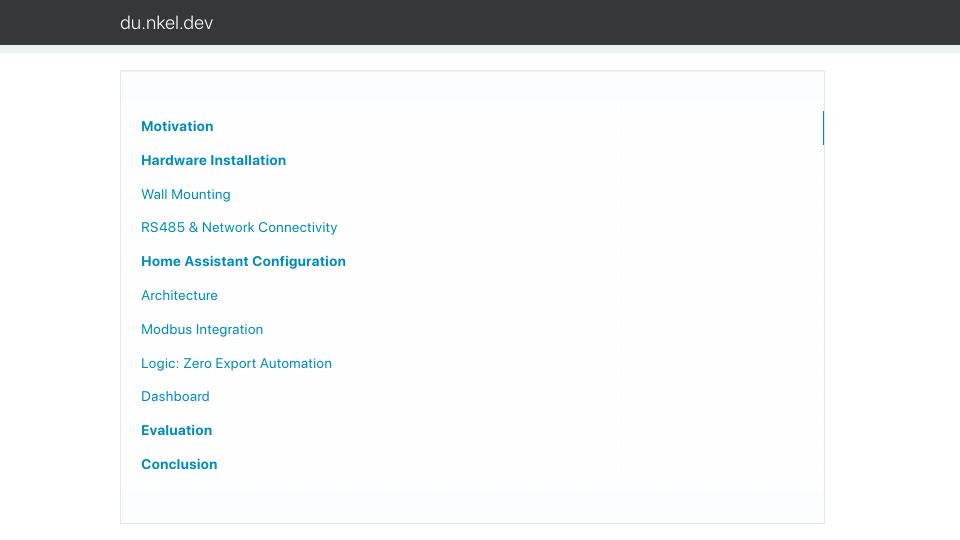The image size is (960, 540).
Task: Select the Modbus Integration link
Action: click(x=202, y=329)
